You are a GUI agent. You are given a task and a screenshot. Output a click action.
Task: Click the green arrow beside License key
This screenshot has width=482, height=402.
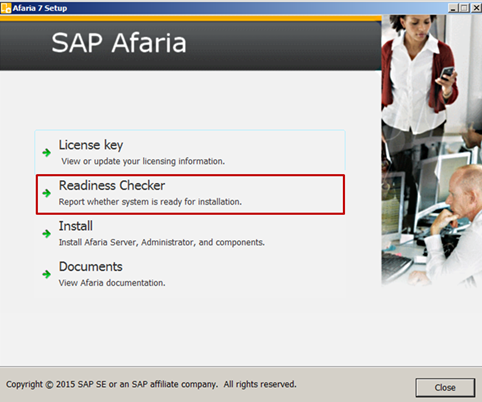pyautogui.click(x=47, y=153)
